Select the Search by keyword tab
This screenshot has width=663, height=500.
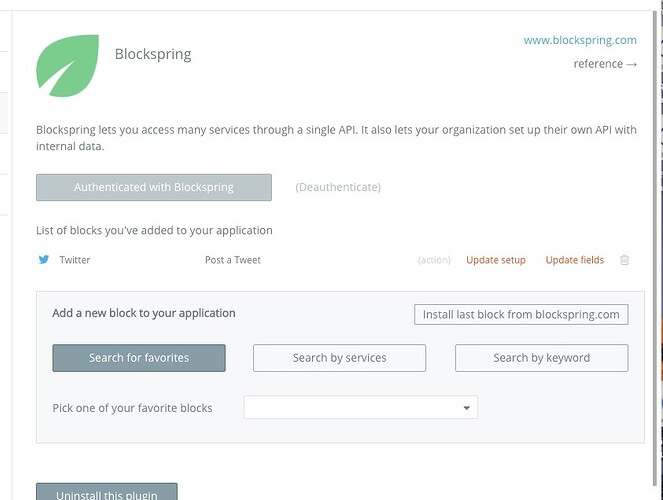point(542,358)
